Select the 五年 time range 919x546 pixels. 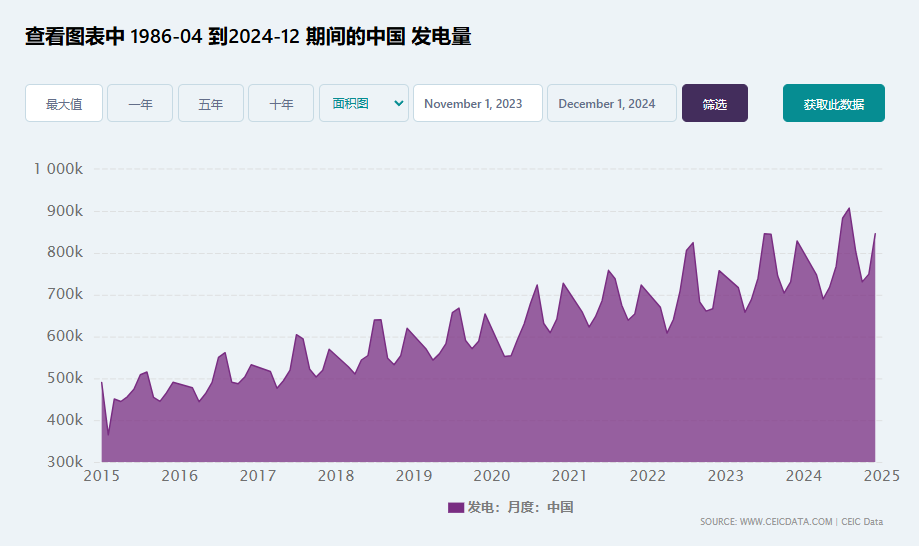click(210, 104)
